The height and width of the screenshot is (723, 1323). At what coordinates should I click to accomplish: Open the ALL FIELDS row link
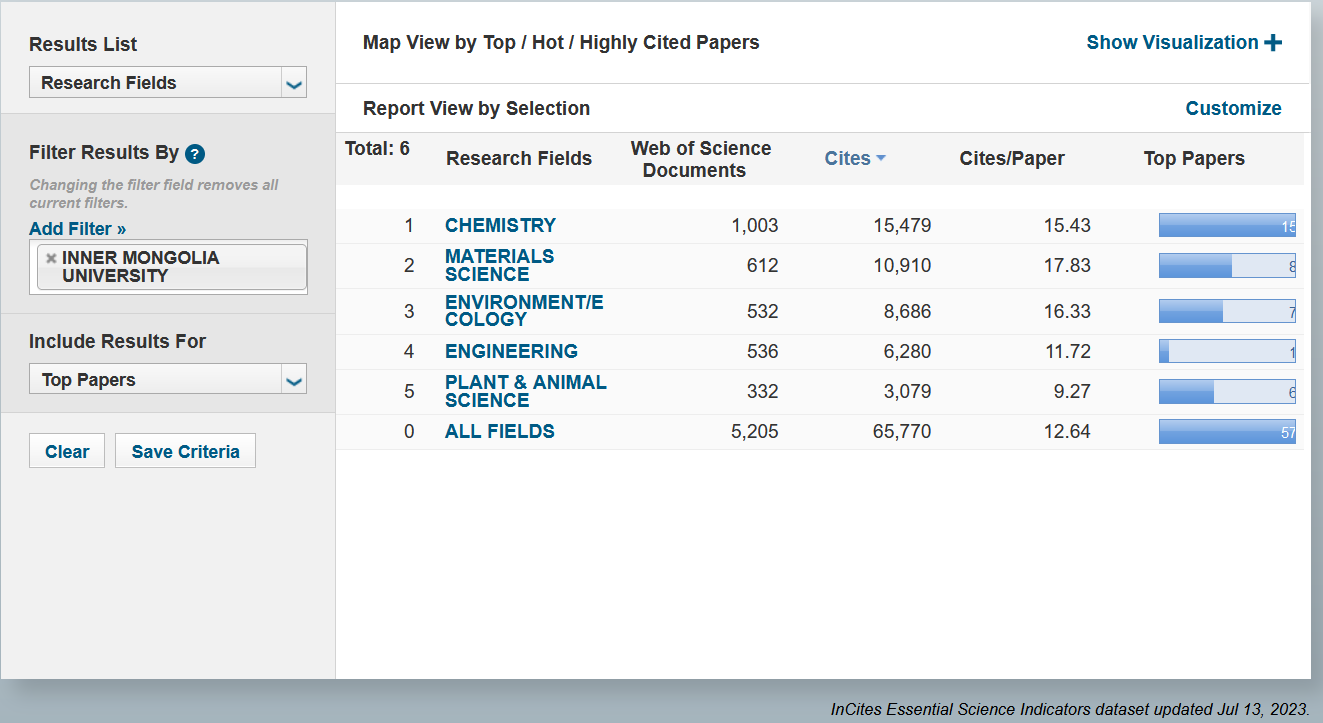[x=499, y=432]
